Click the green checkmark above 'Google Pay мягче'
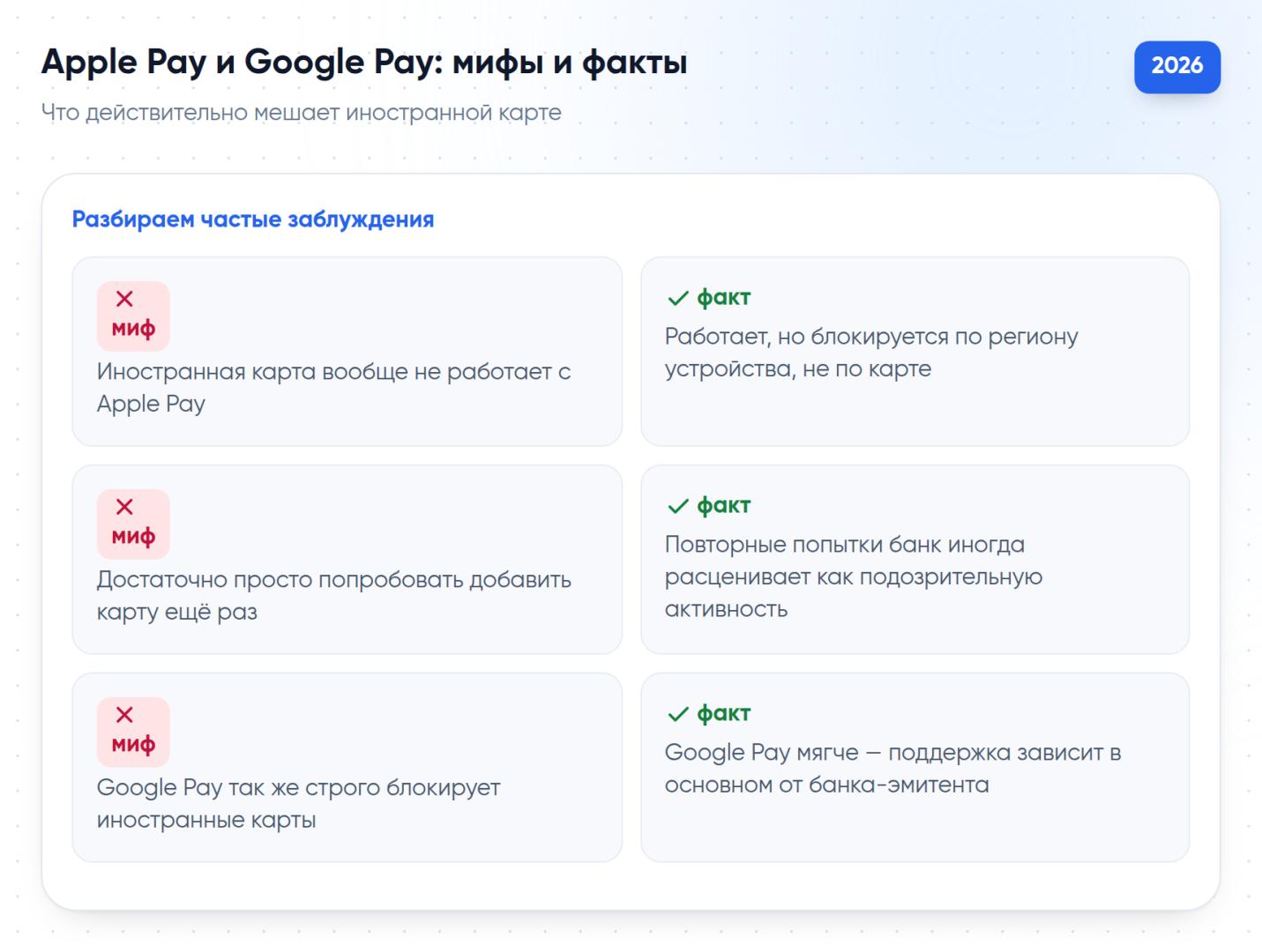The image size is (1262, 952). click(x=677, y=714)
